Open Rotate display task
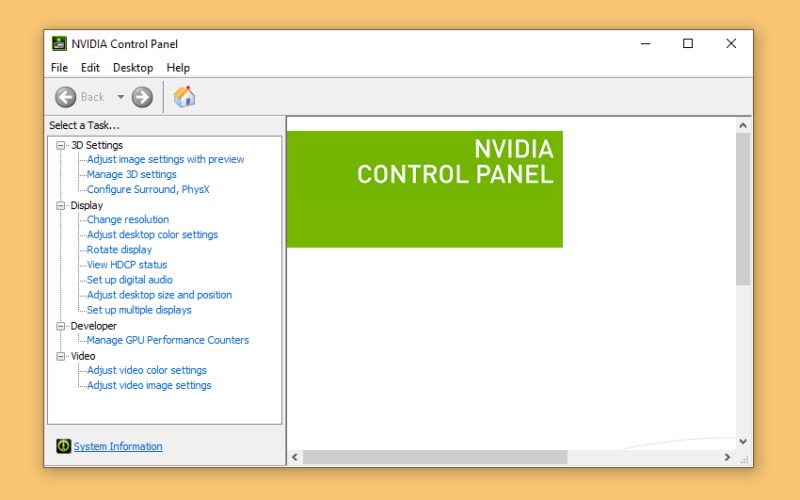The width and height of the screenshot is (800, 500). 119,250
